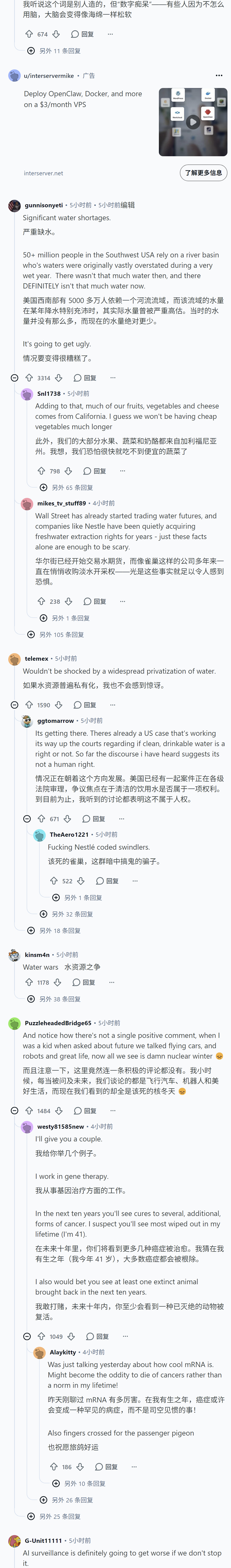The height and width of the screenshot is (1568, 231).
Task: Play the interserver ad video thumbnail
Action: 193,122
